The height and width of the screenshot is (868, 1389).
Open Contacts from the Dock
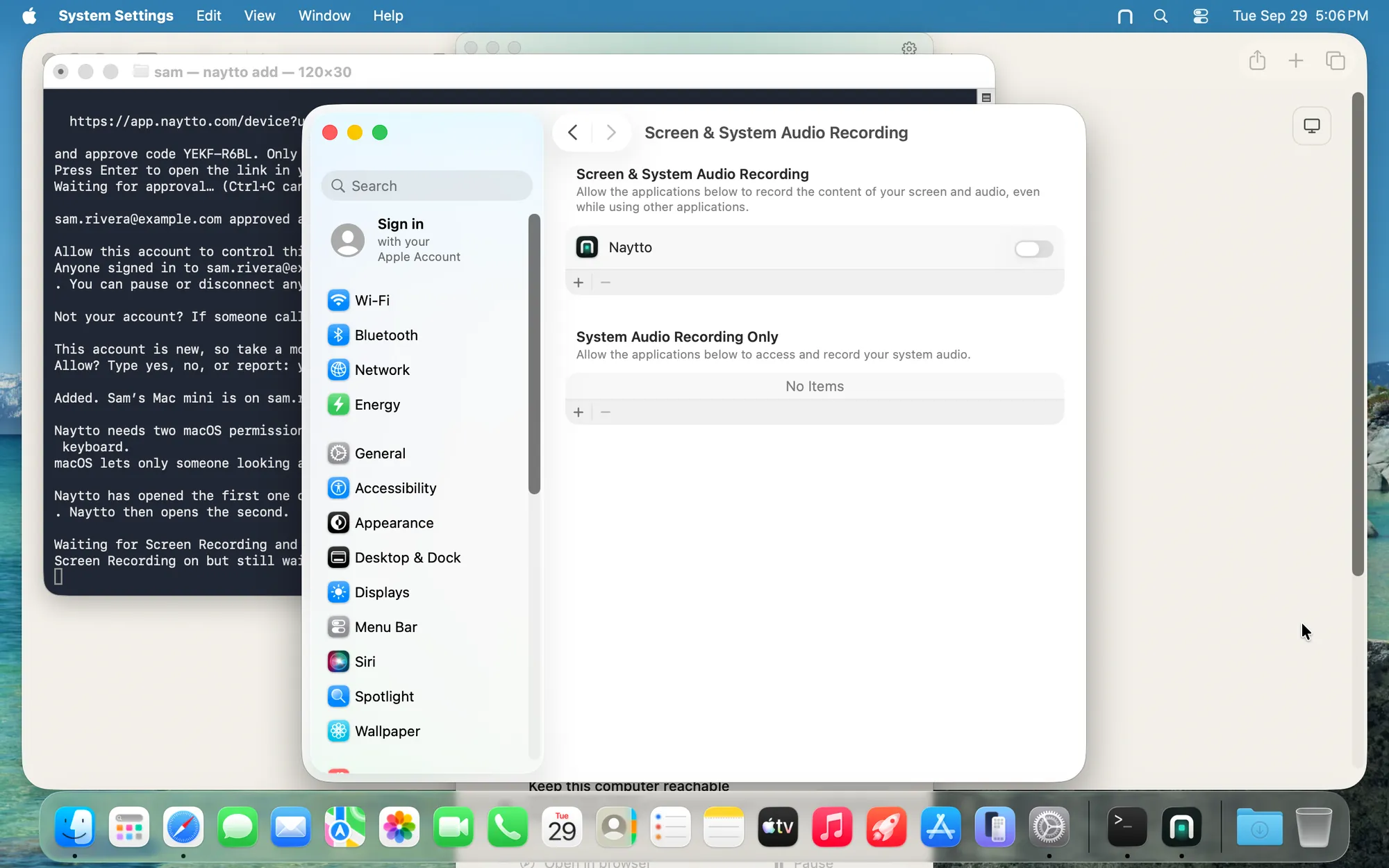click(x=616, y=827)
